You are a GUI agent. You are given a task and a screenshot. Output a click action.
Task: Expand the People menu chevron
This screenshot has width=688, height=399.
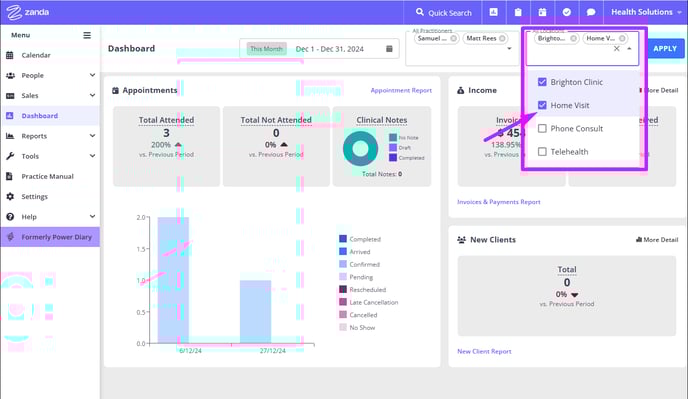[x=92, y=75]
